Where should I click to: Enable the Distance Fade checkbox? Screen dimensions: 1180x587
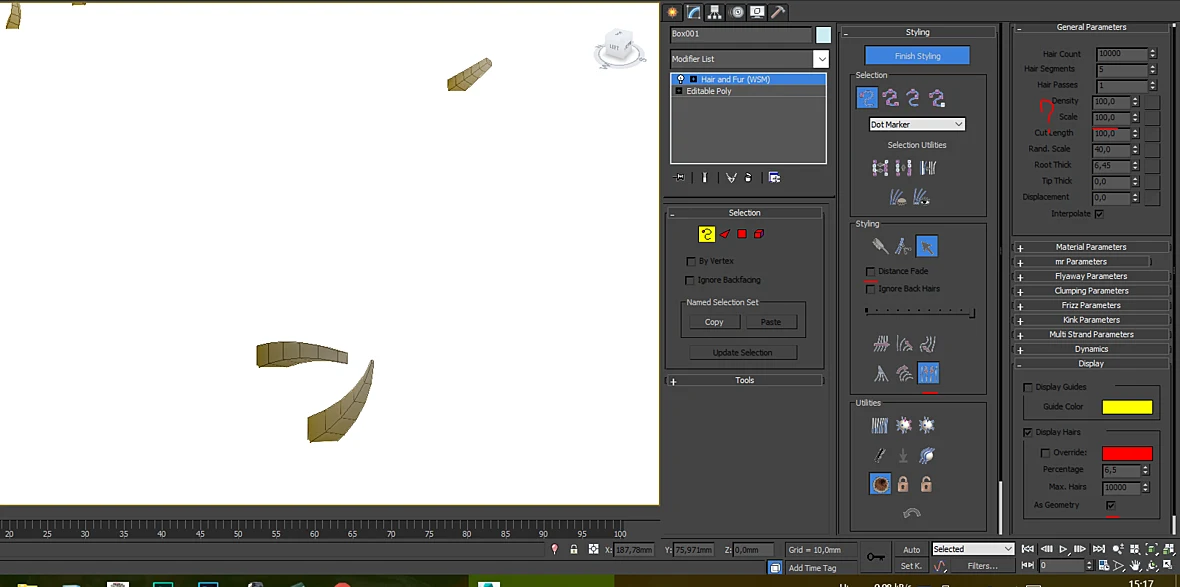pyautogui.click(x=871, y=271)
